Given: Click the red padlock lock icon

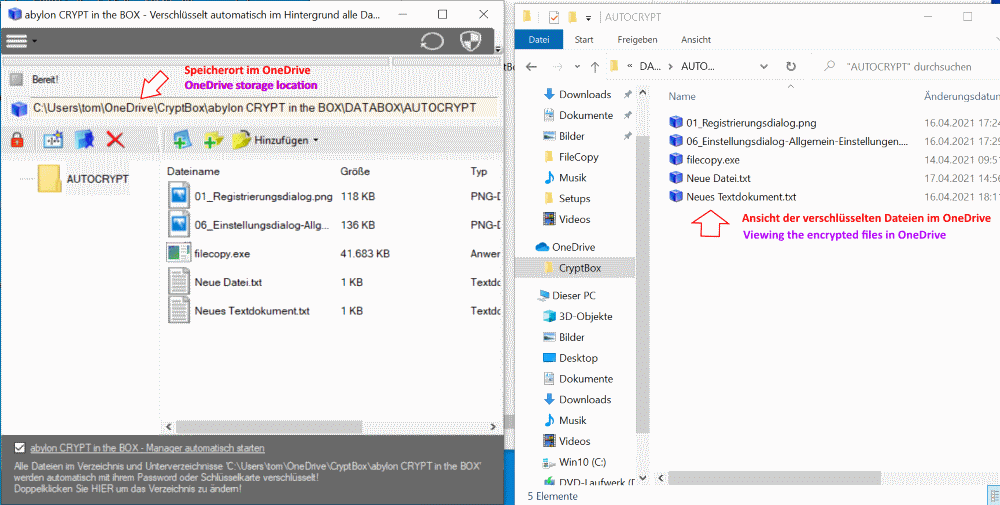Looking at the screenshot, I should 17,140.
